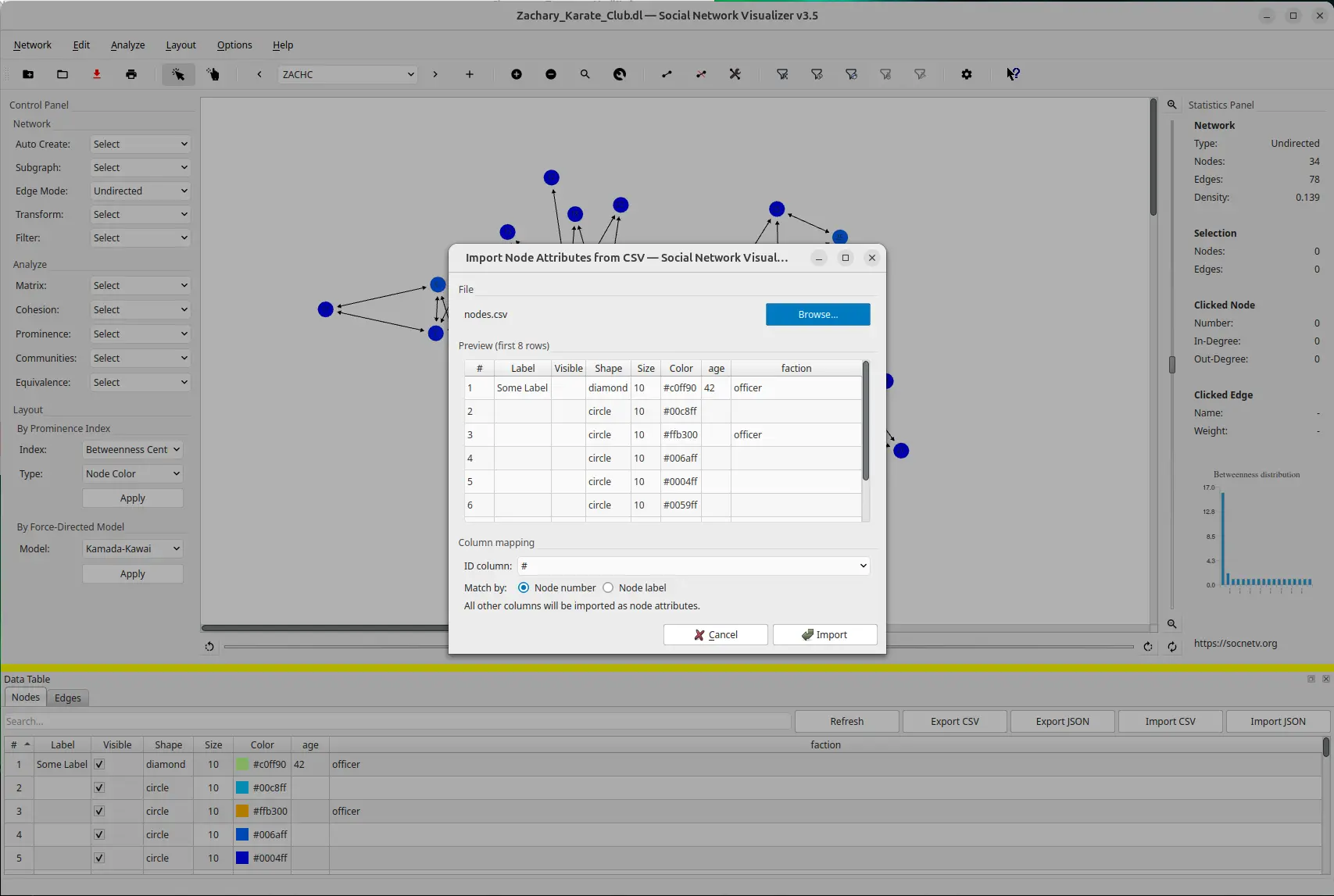Click the Export CSV button
Viewport: 1334px width, 896px height.
955,721
